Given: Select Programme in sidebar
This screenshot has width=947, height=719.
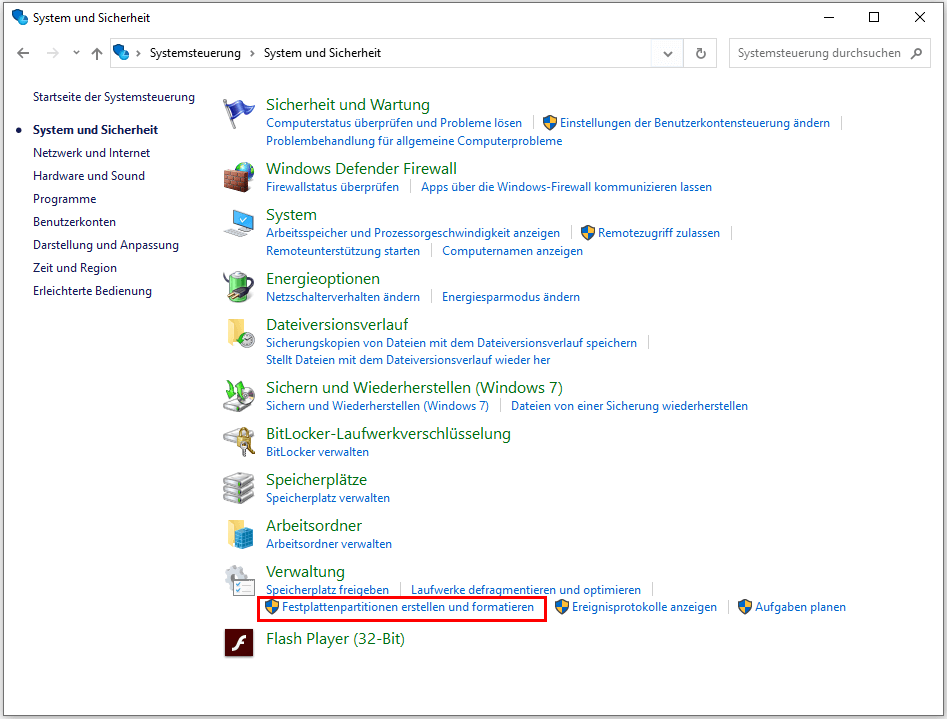Looking at the screenshot, I should coord(65,199).
